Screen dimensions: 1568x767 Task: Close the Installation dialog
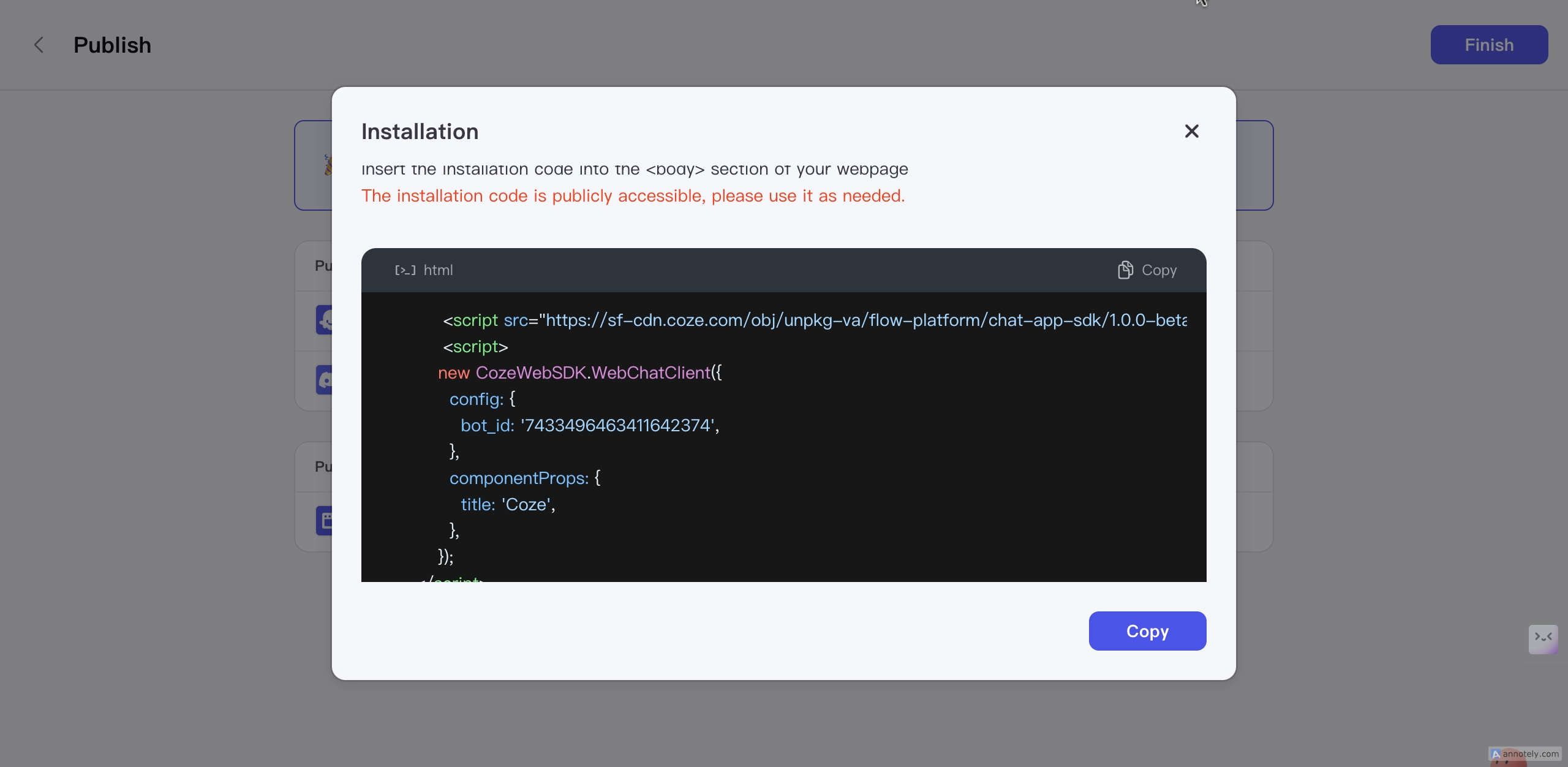point(1191,131)
